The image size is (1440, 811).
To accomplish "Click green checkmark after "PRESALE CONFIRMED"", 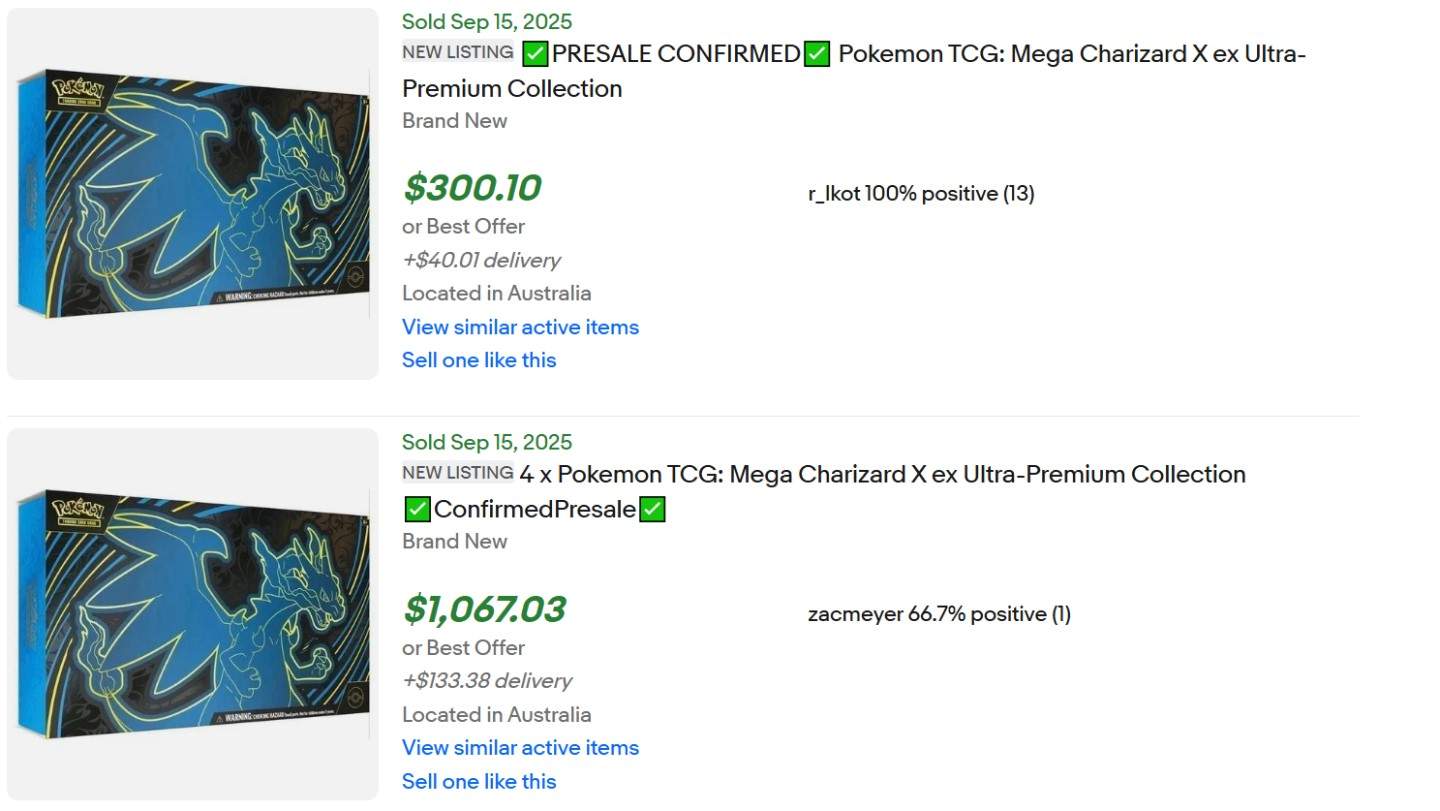I will (x=817, y=54).
